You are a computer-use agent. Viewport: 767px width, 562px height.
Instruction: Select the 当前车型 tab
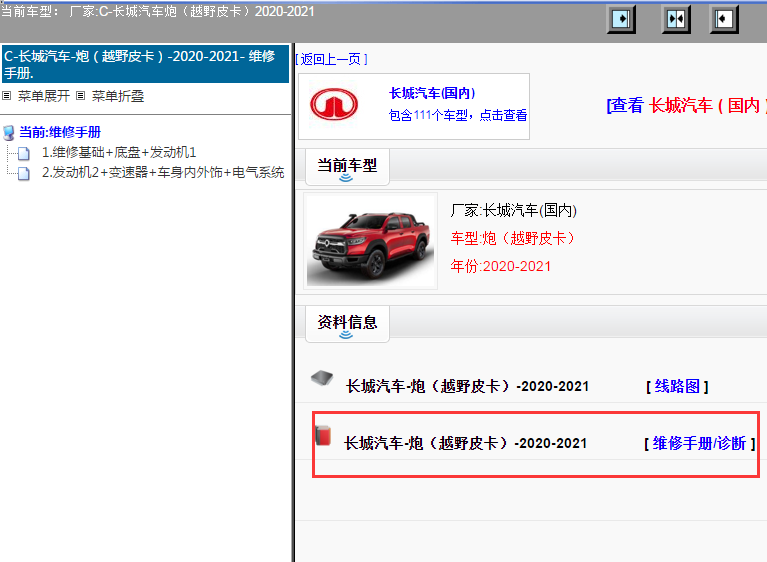(x=347, y=167)
